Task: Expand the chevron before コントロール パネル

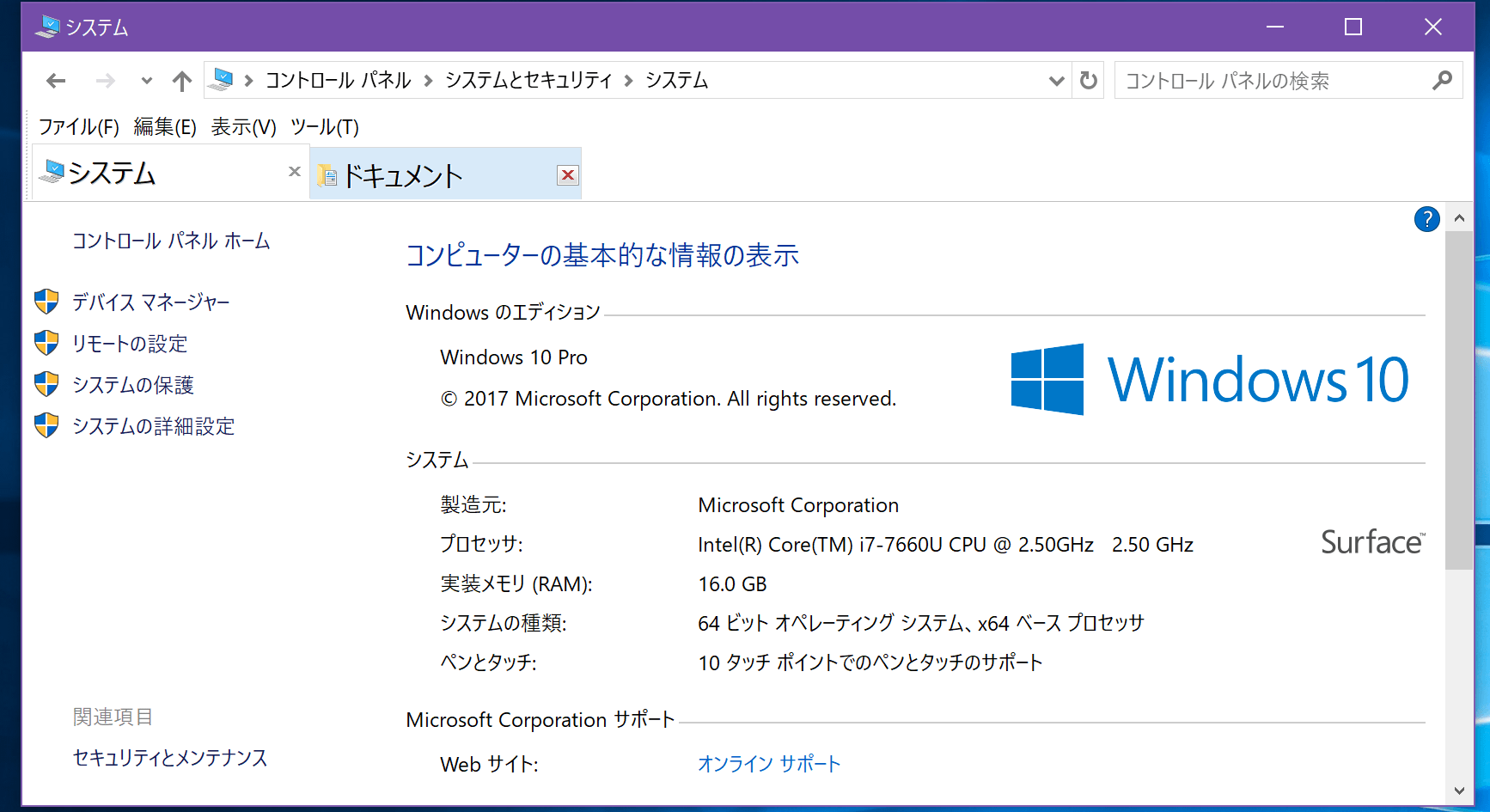Action: click(249, 81)
